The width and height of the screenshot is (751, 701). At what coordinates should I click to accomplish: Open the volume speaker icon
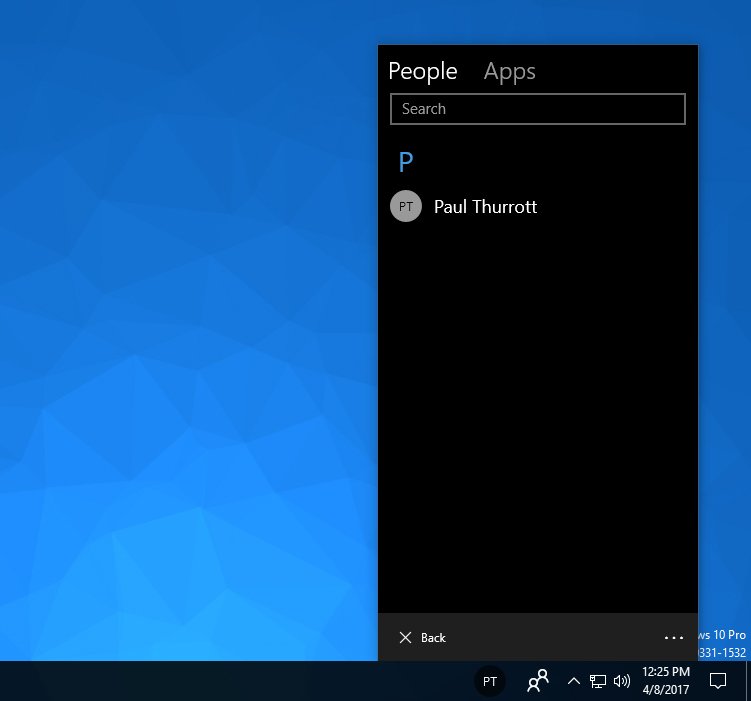tap(622, 681)
